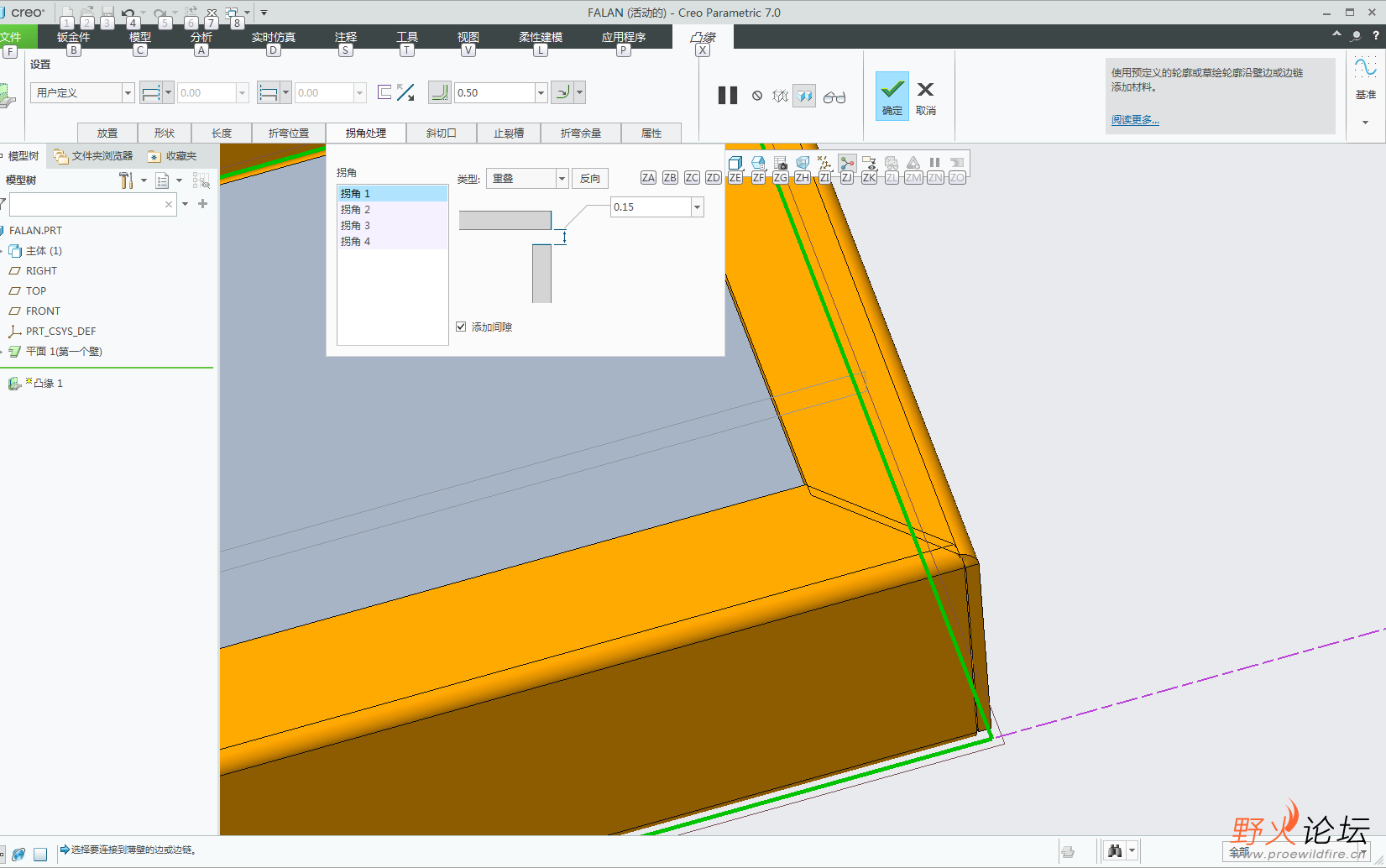
Task: Open the 类型 重叠 dropdown
Action: coord(527,178)
